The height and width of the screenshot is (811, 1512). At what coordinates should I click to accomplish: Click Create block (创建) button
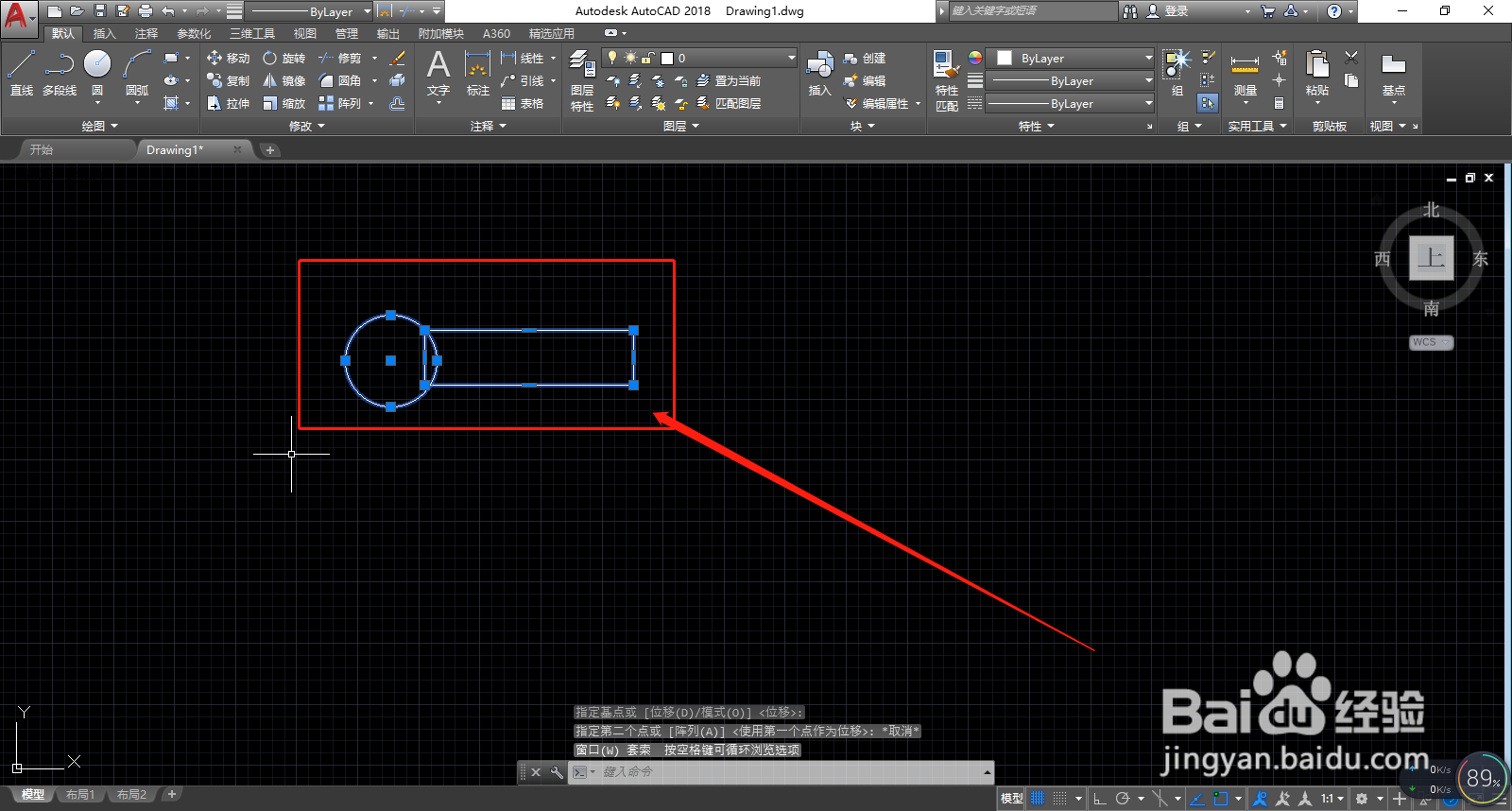865,59
